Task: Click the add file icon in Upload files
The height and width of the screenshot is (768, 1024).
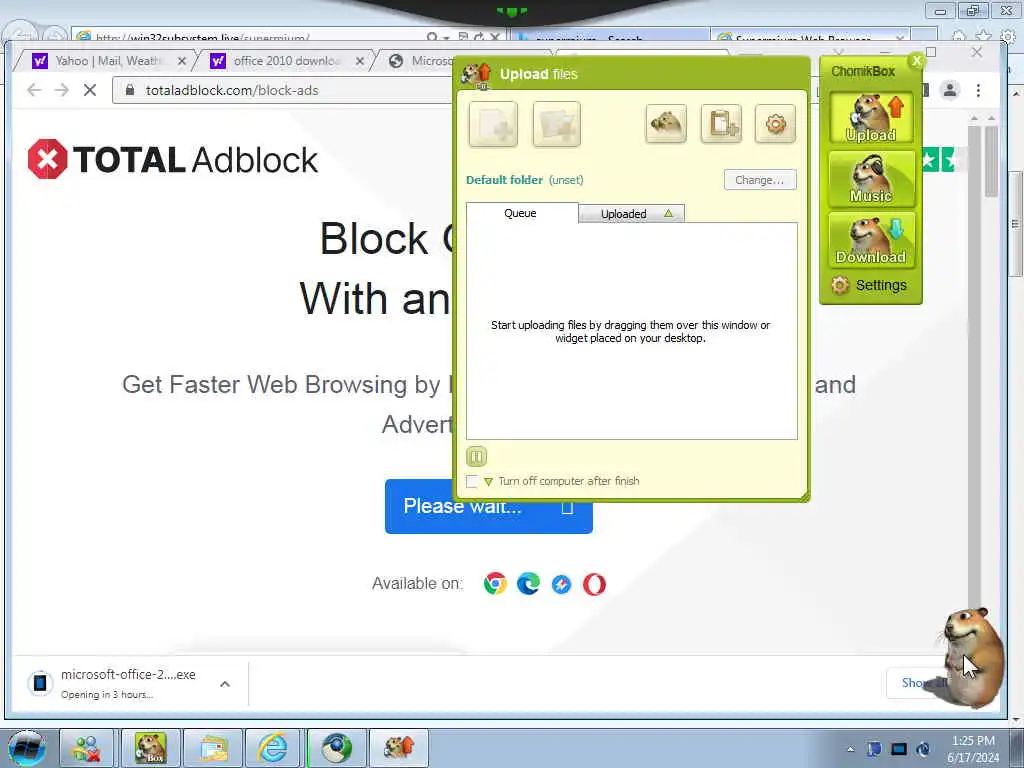Action: click(493, 124)
